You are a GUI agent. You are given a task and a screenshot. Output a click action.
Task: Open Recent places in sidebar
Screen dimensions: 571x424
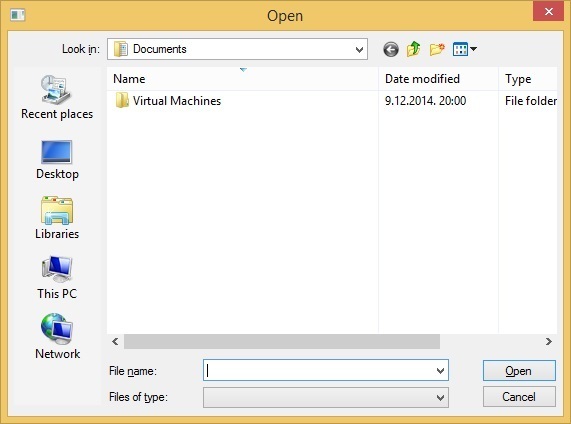tap(57, 97)
